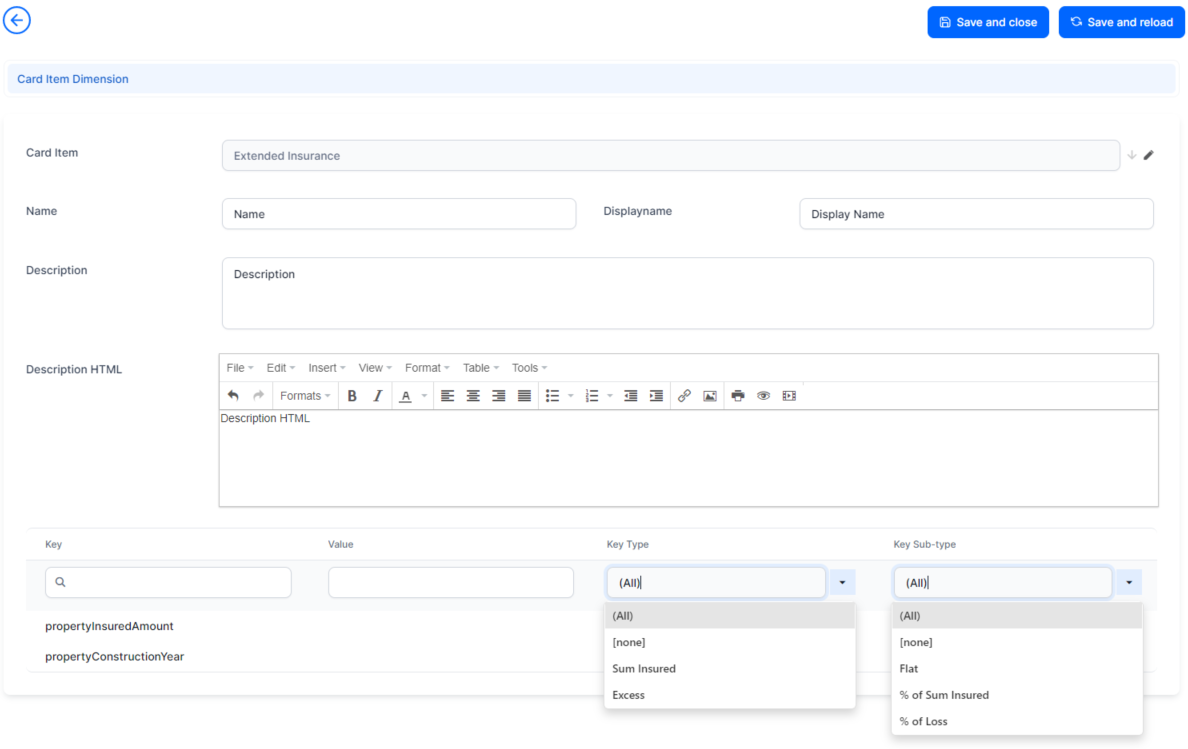Center align text in the editor
The width and height of the screenshot is (1188, 749).
tap(473, 396)
